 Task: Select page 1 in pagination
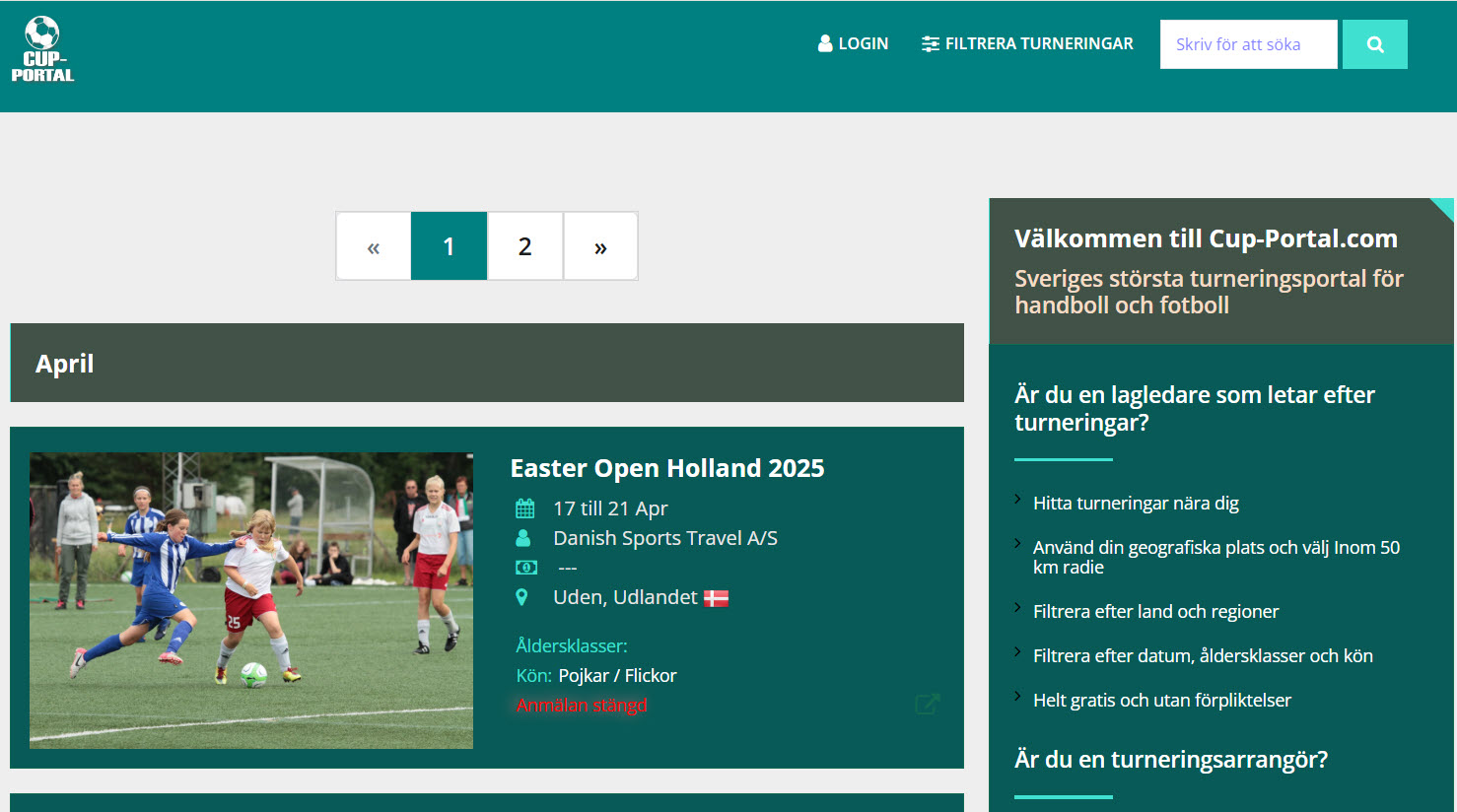coord(449,246)
